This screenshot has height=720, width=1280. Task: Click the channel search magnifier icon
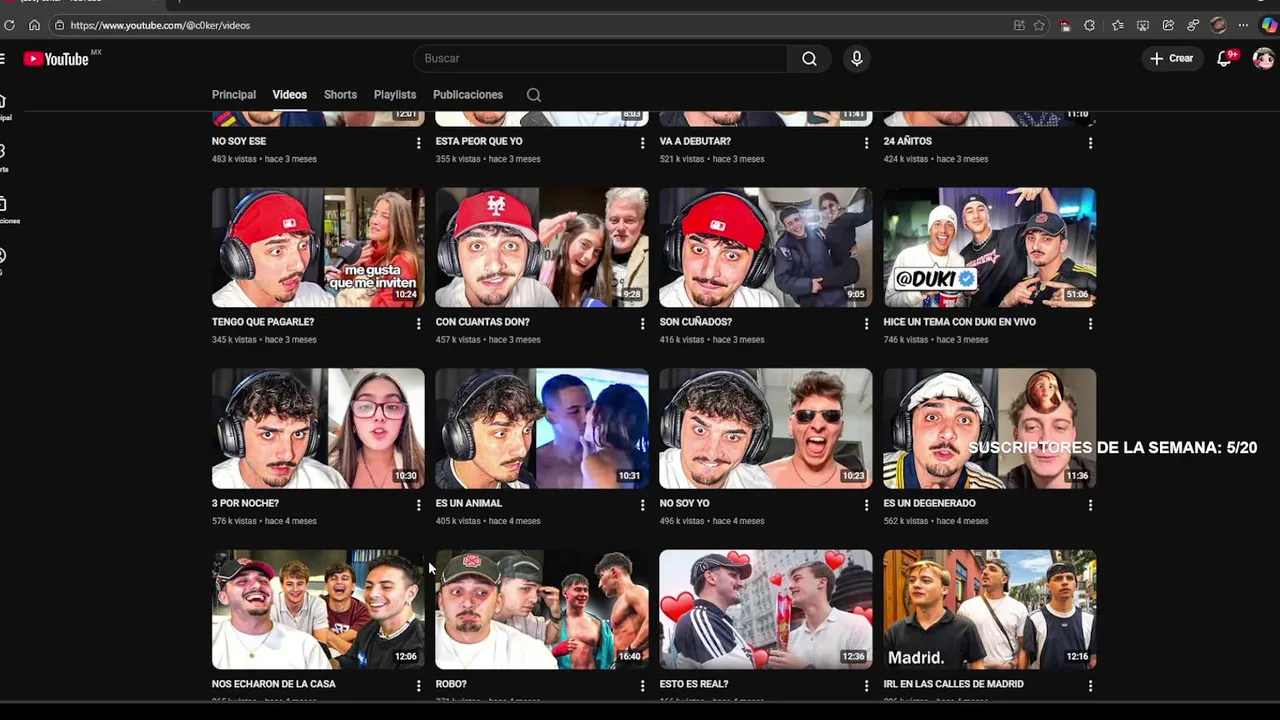[x=534, y=95]
